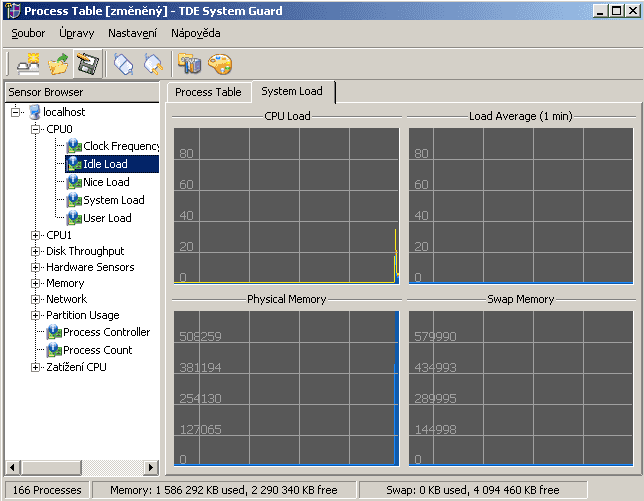Click the CPU Load graph display
Viewport: 644px width, 501px height.
pos(286,205)
